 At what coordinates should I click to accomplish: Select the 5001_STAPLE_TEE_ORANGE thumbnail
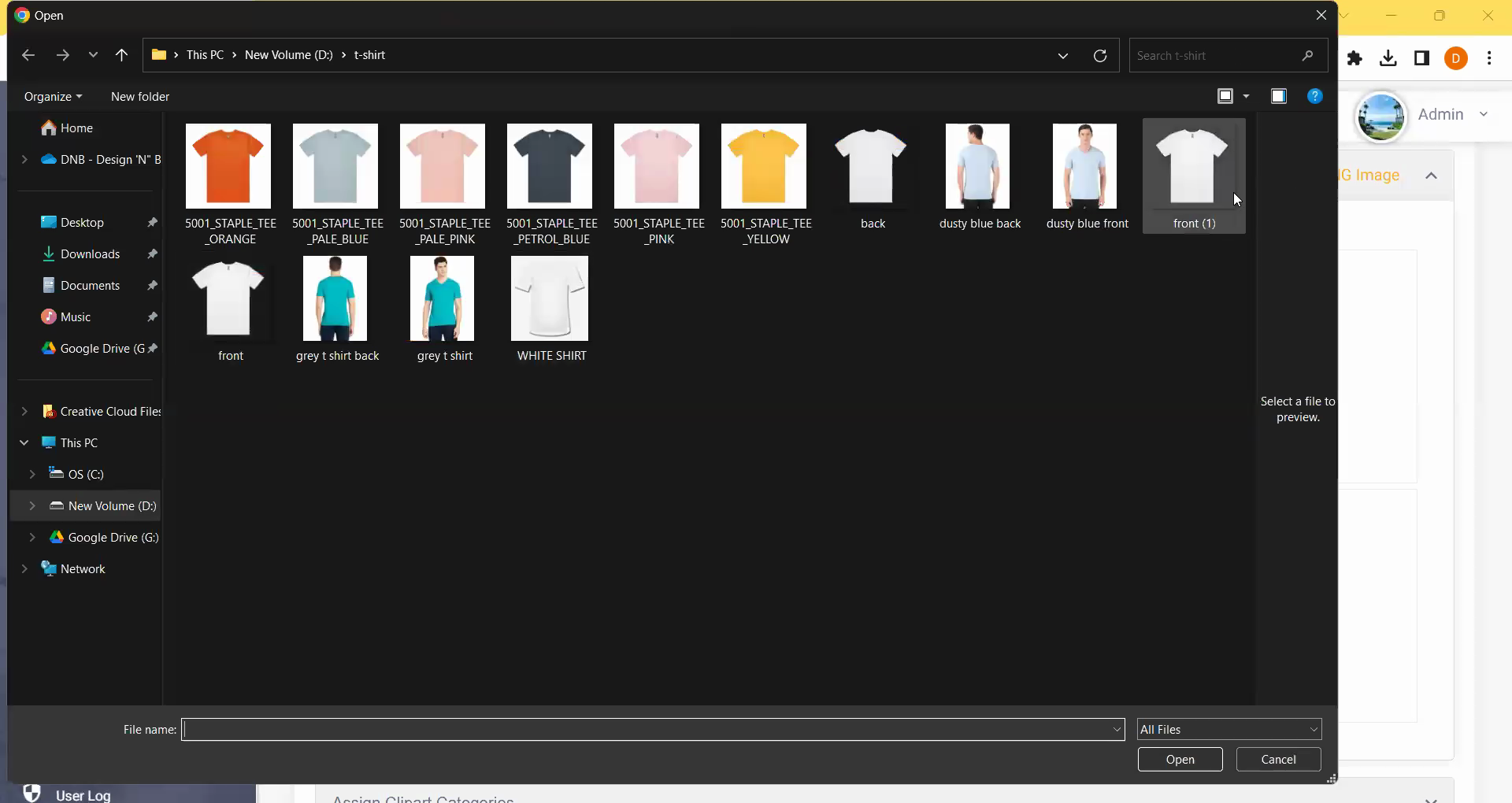(x=228, y=167)
